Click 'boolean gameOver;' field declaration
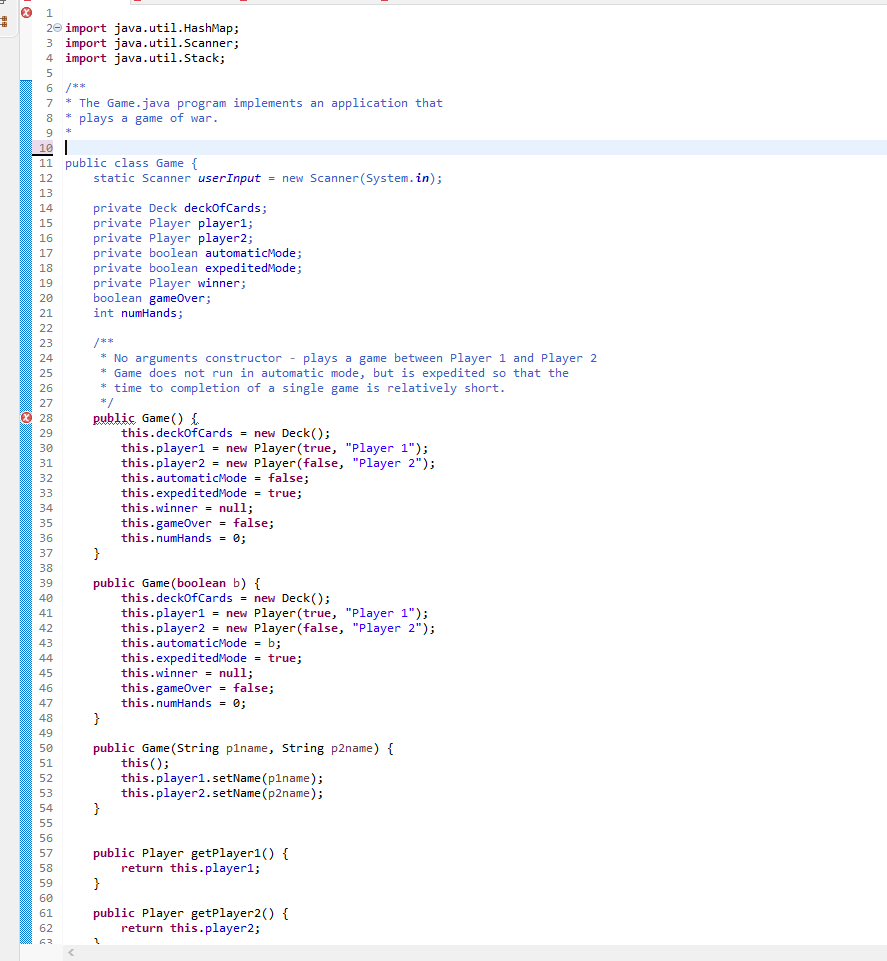The image size is (887, 961). coord(152,298)
